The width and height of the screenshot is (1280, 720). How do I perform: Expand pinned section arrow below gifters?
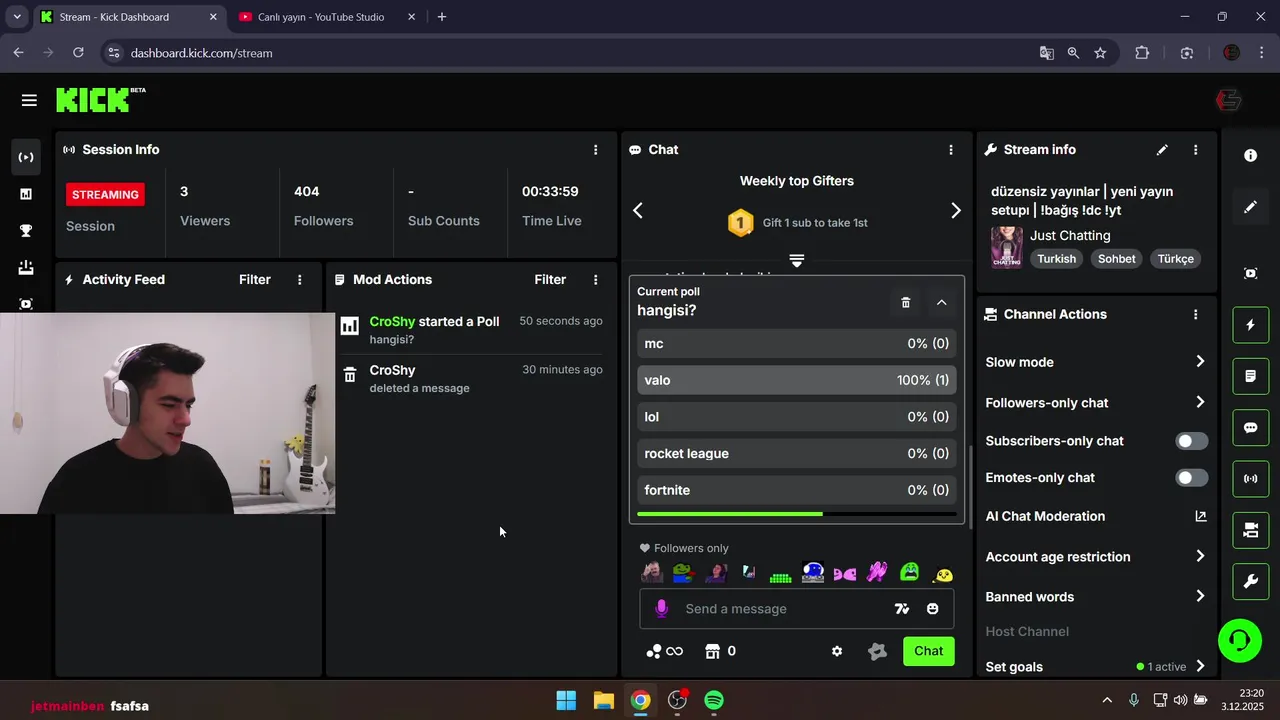[x=797, y=261]
